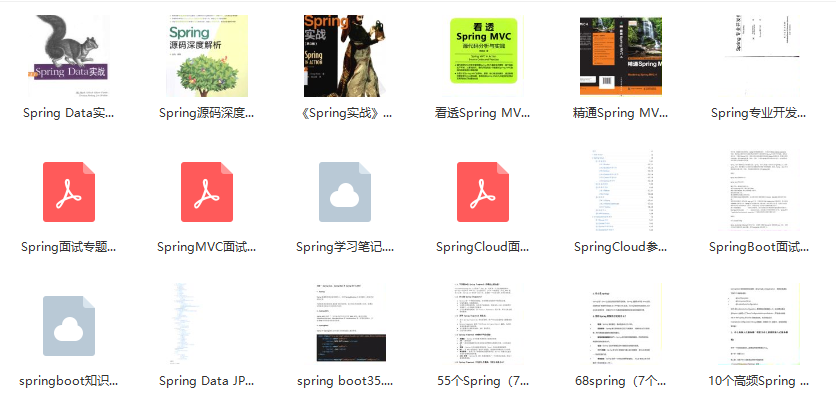Select the springboot知识 cloud file icon
The height and width of the screenshot is (406, 836).
coord(69,326)
